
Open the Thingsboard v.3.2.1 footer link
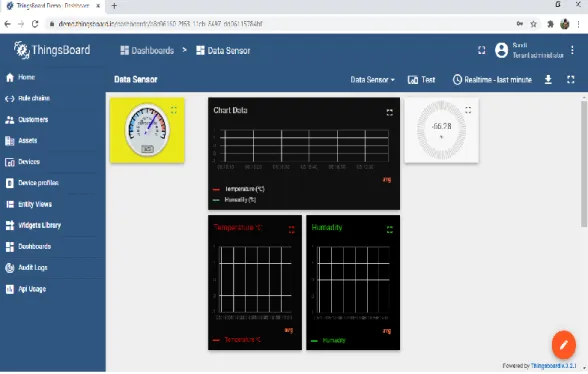[554, 366]
